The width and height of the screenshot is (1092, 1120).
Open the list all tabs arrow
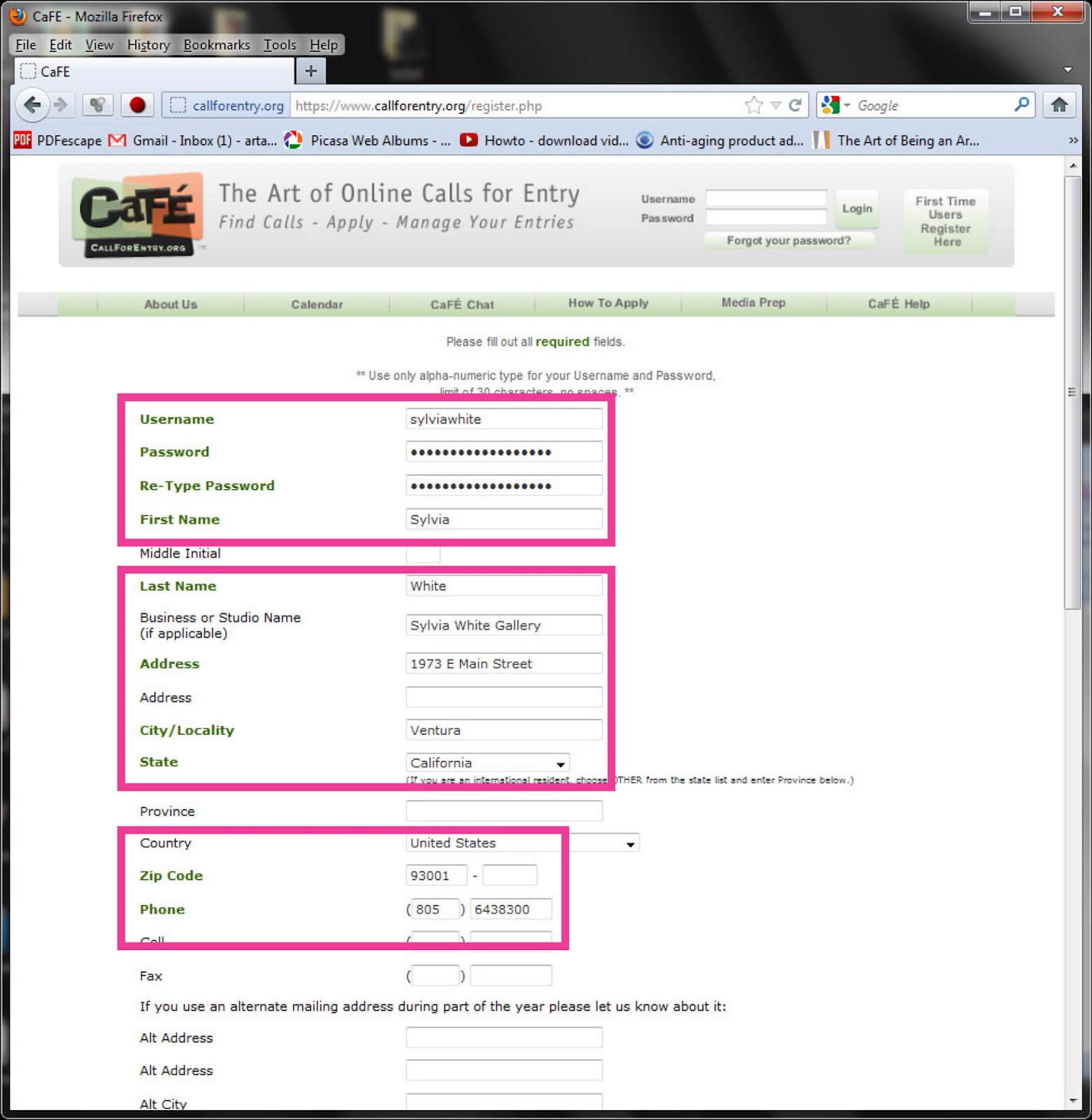pos(1068,70)
